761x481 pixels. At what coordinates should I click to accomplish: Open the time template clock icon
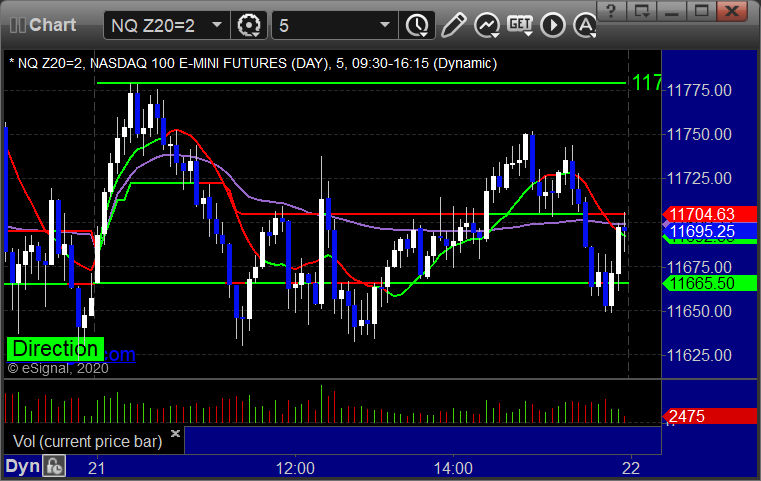(x=417, y=25)
